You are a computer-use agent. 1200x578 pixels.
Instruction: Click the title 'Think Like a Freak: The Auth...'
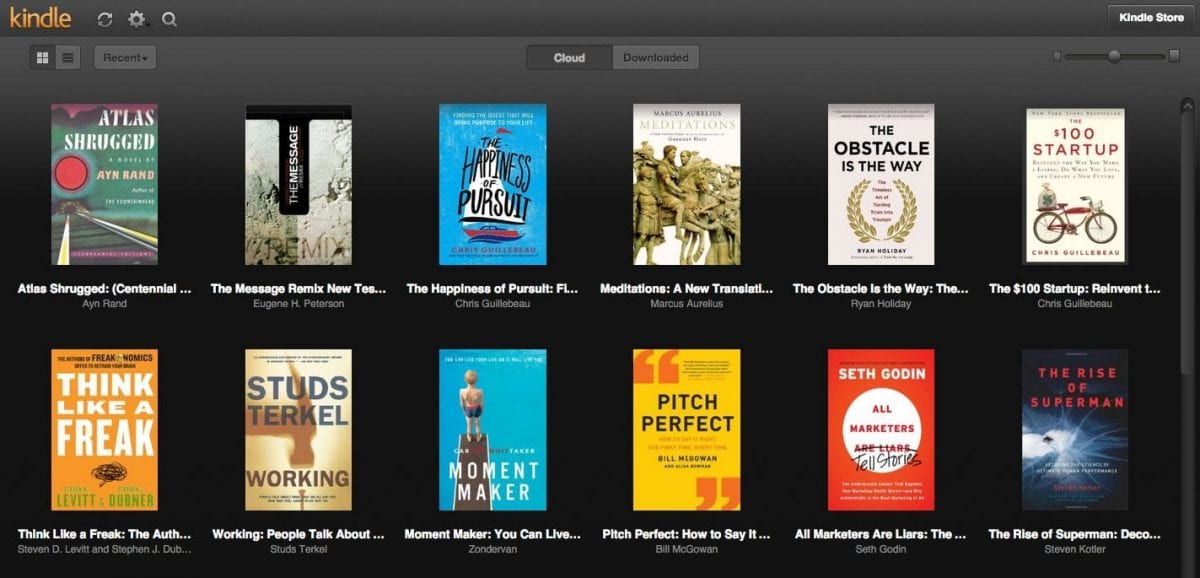104,534
